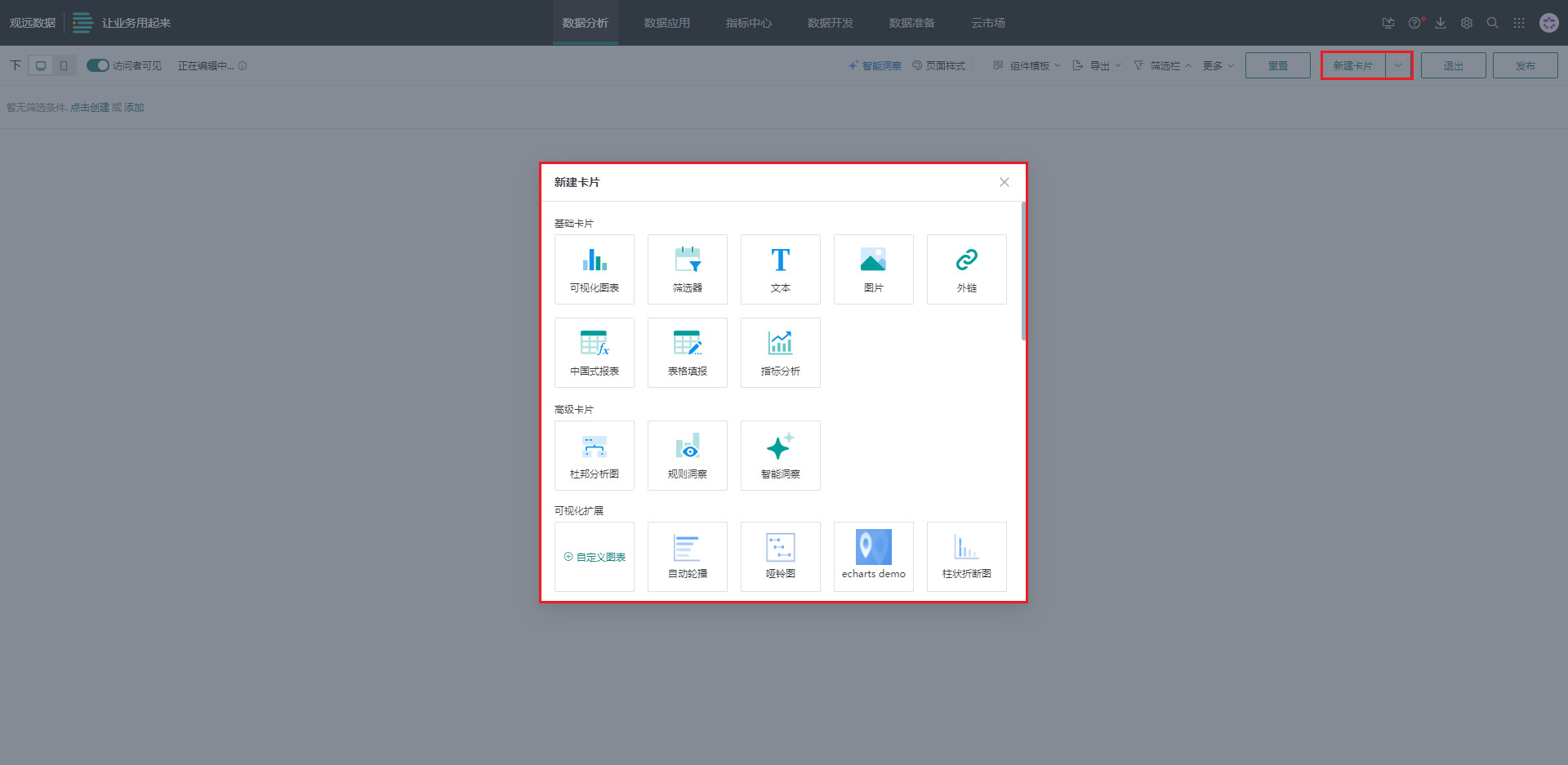
Task: Expand the 新建卡片 dropdown arrow
Action: 1398,65
